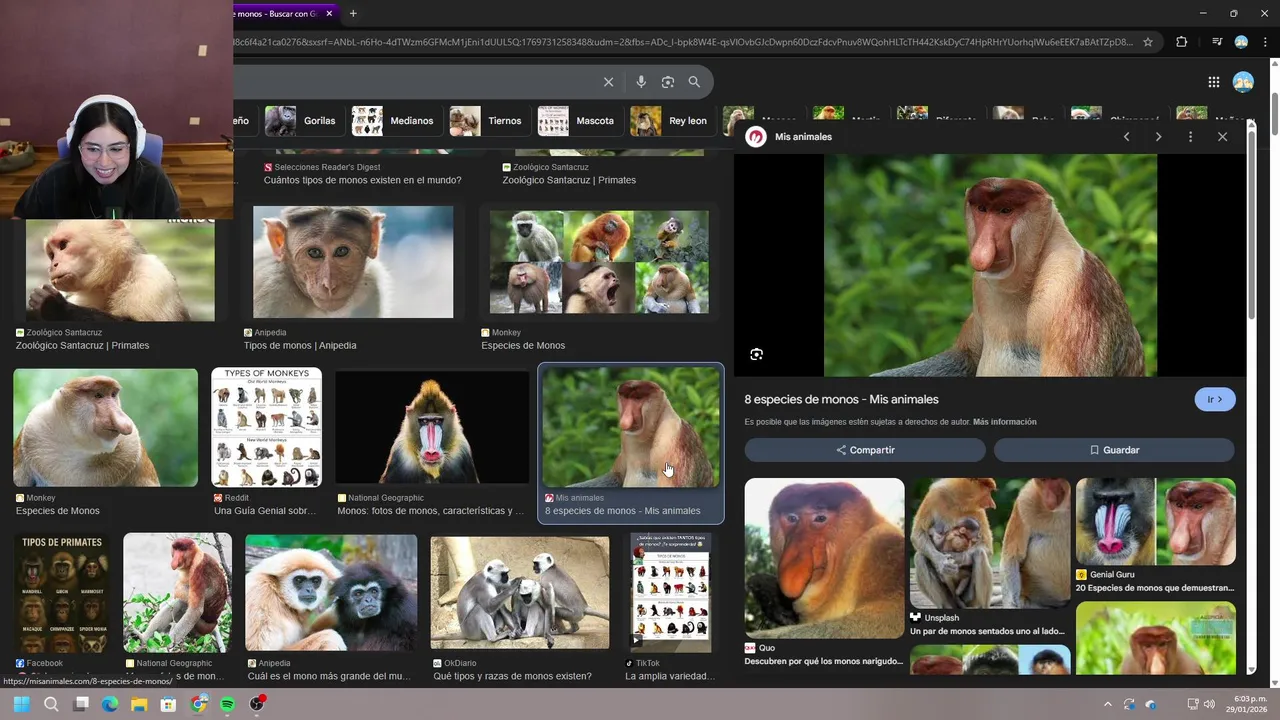Open the Chrome profile avatar in toolbar
Viewport: 1280px width, 720px height.
(1241, 42)
